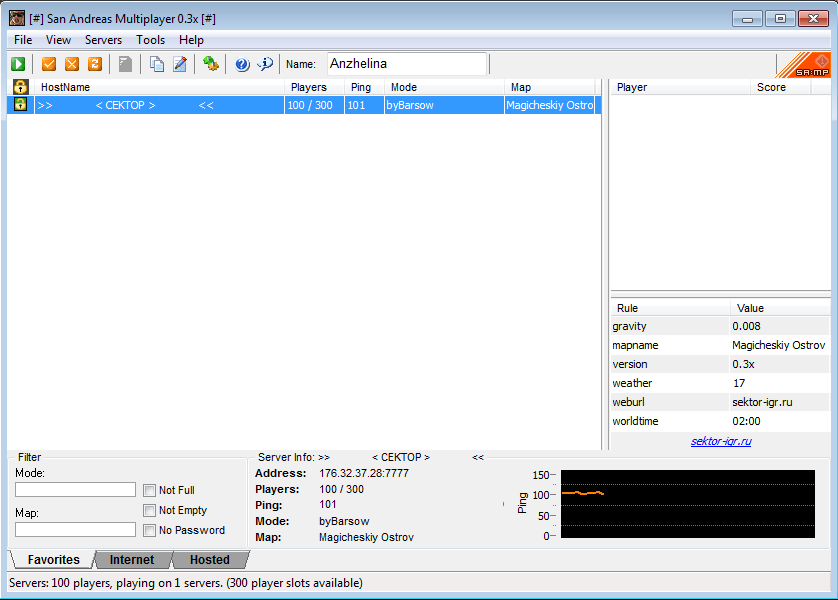Sort by Players column header
838x600 pixels.
pyautogui.click(x=314, y=87)
